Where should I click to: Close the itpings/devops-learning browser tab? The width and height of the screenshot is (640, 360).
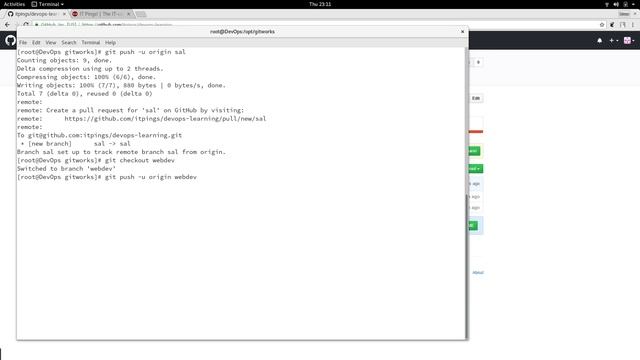[64, 14]
